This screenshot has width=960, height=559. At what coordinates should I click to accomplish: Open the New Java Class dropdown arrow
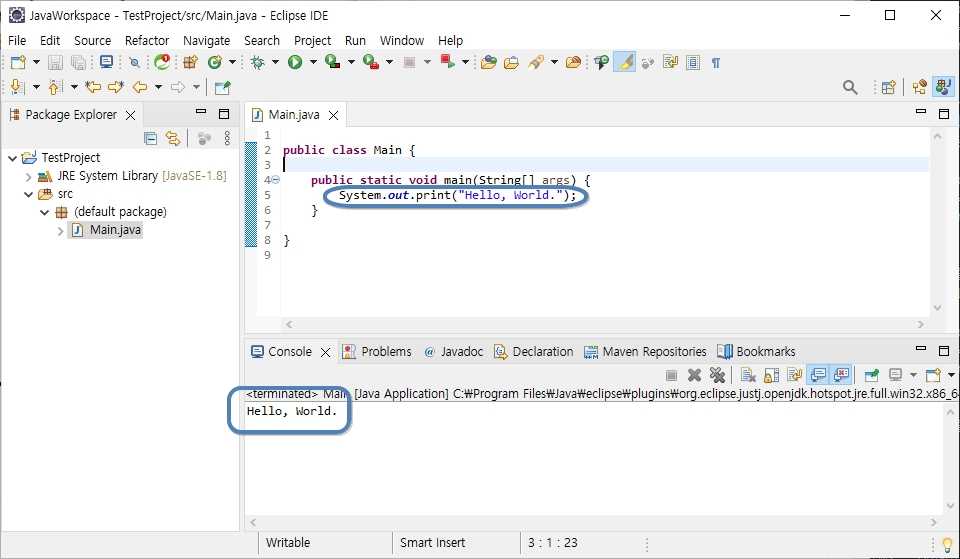pyautogui.click(x=232, y=62)
